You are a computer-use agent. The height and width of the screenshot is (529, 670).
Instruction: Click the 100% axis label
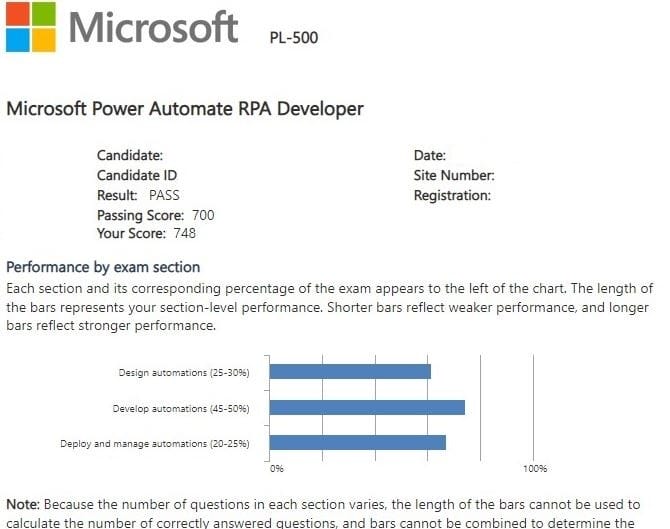tap(534, 468)
